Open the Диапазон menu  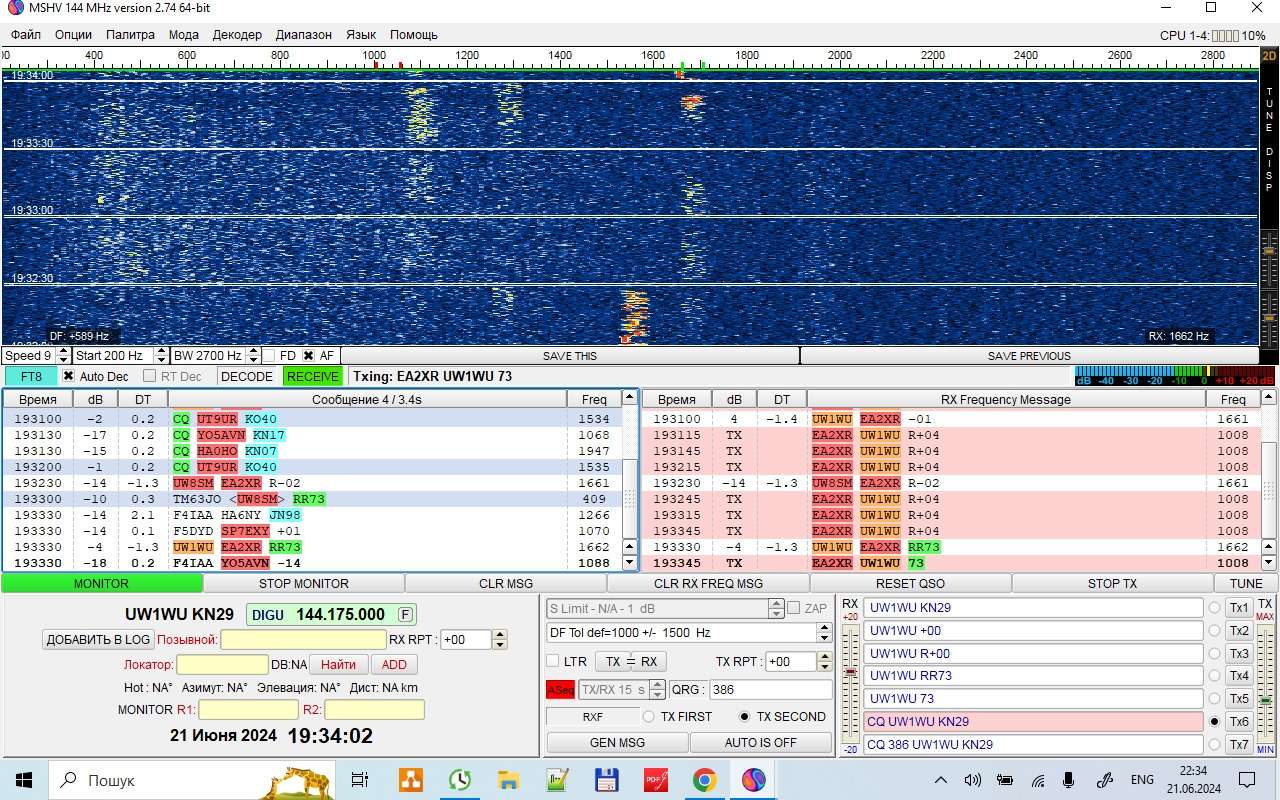pos(303,34)
